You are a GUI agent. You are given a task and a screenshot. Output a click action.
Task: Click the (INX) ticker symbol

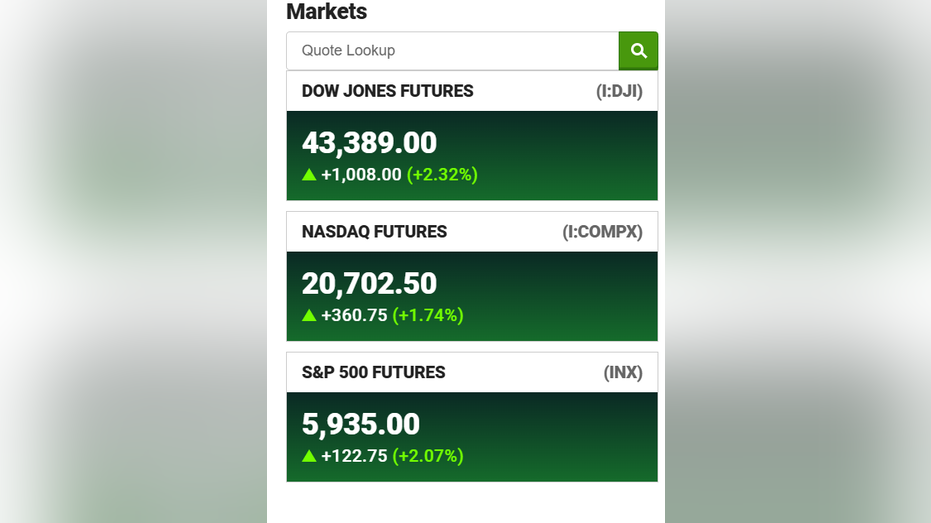tap(623, 372)
